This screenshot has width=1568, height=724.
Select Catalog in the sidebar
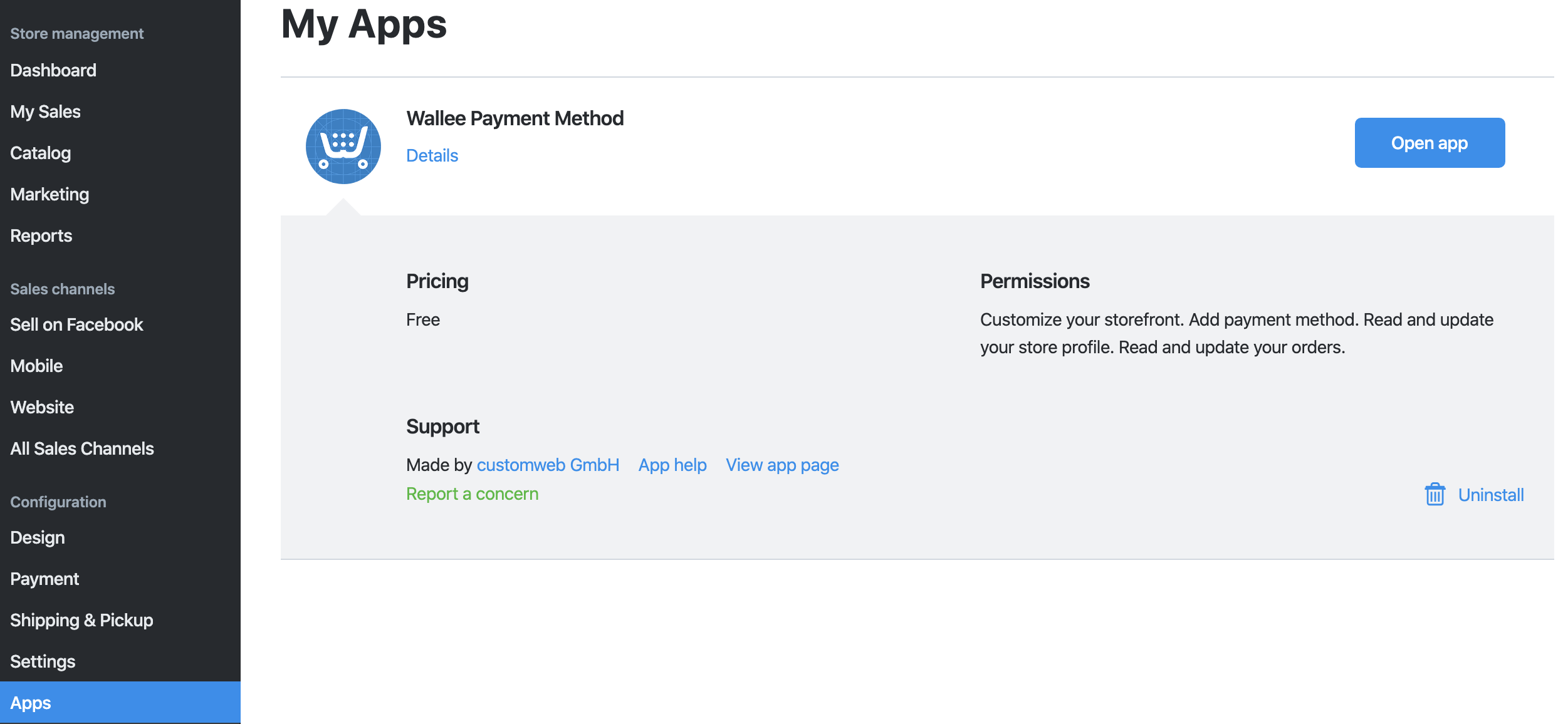[x=40, y=153]
